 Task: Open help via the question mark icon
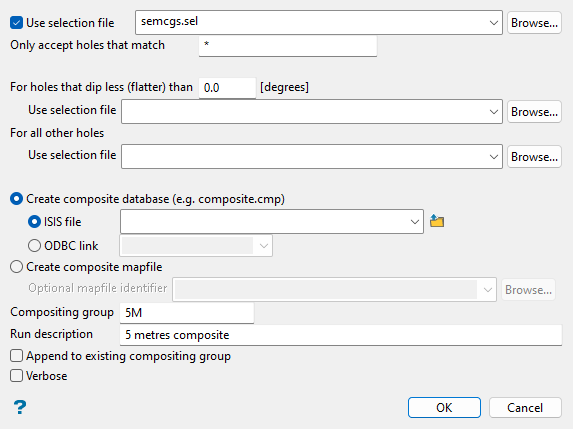pyautogui.click(x=20, y=407)
